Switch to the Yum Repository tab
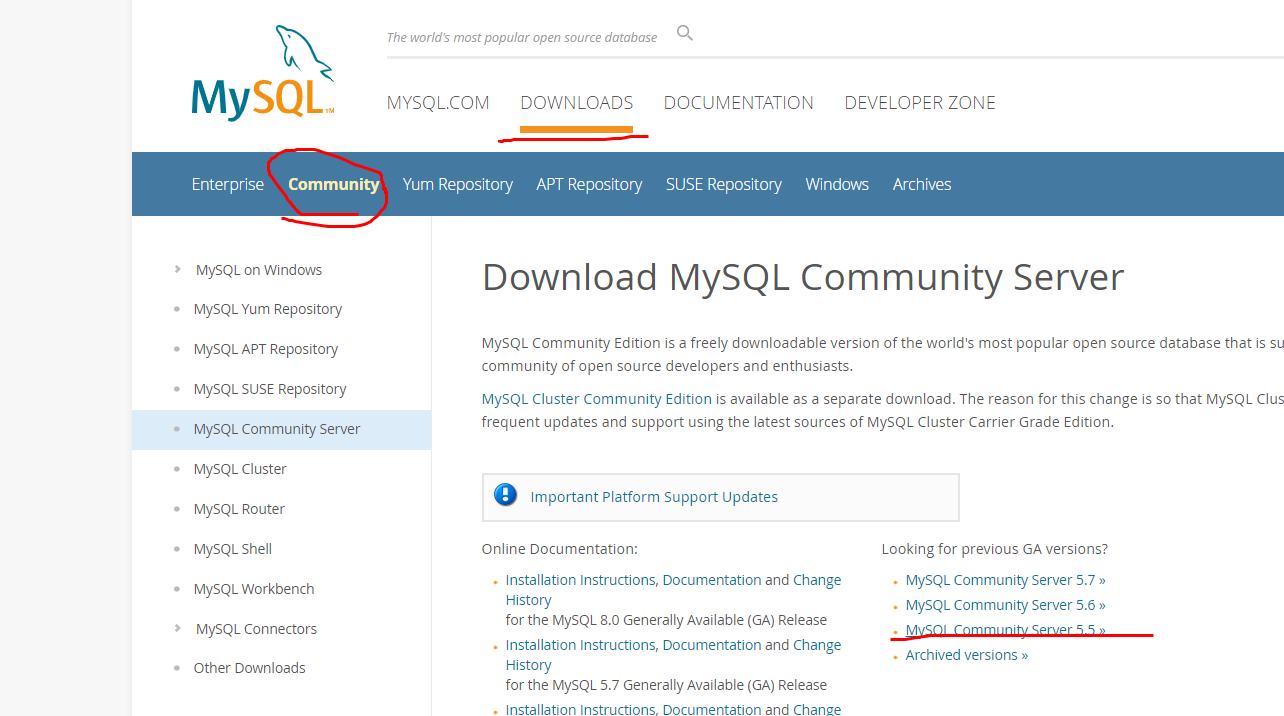This screenshot has width=1284, height=716. click(x=458, y=184)
